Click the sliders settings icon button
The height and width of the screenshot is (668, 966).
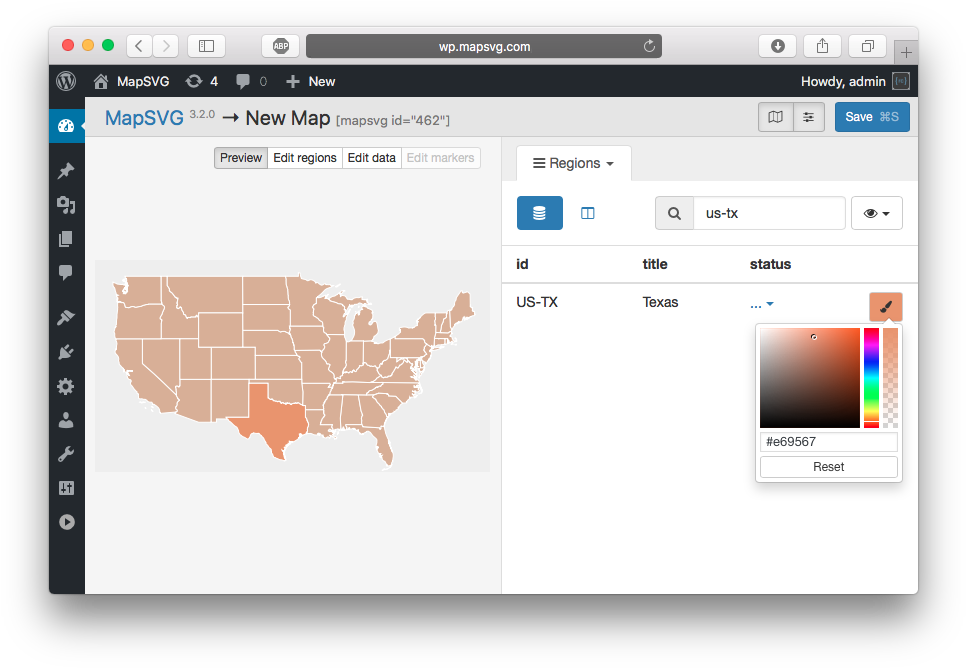[x=809, y=117]
